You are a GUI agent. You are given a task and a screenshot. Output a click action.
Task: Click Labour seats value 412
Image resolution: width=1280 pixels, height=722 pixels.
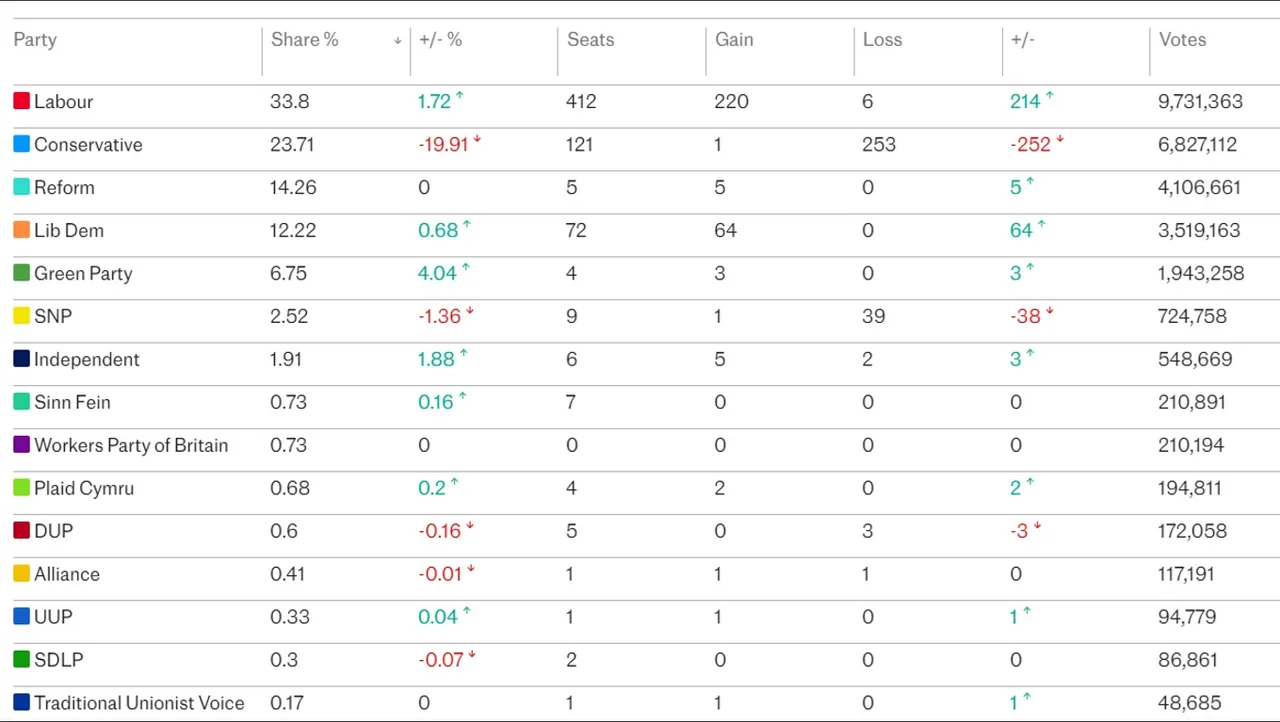581,102
